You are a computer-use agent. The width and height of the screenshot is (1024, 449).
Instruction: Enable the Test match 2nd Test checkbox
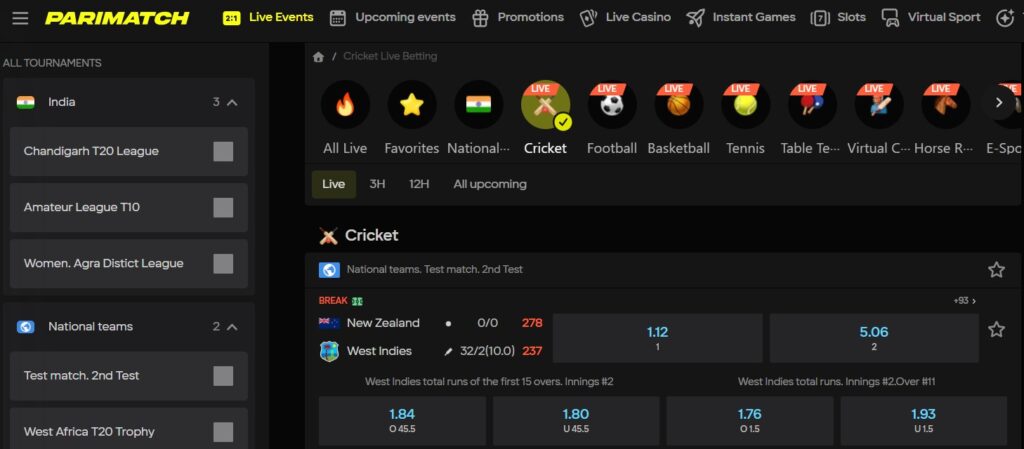[223, 376]
